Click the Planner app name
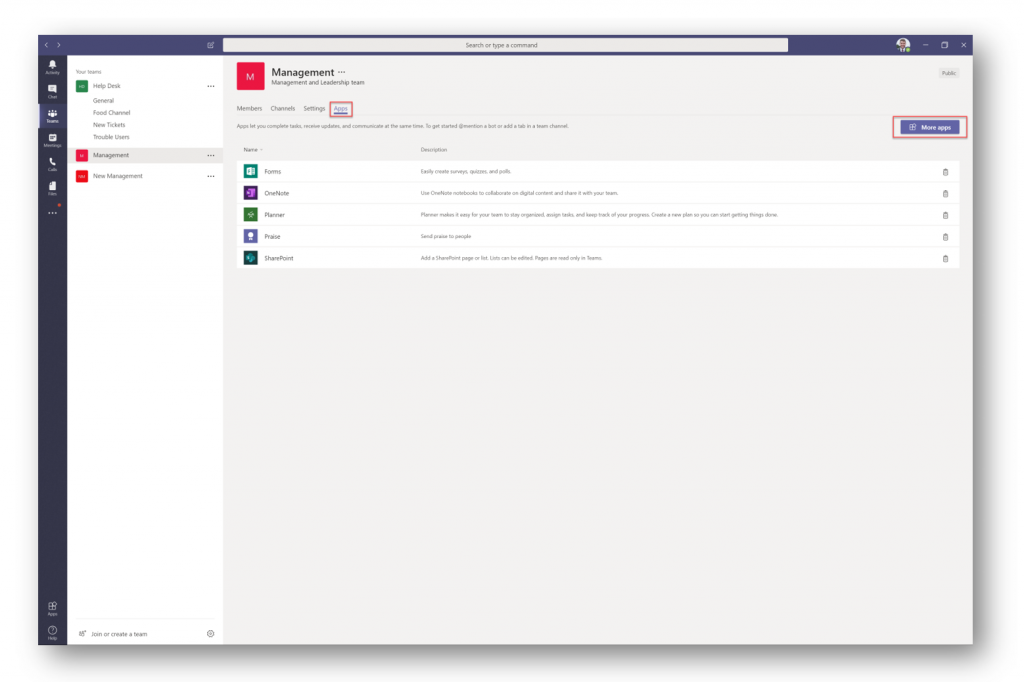The width and height of the screenshot is (1024, 682). [x=274, y=215]
